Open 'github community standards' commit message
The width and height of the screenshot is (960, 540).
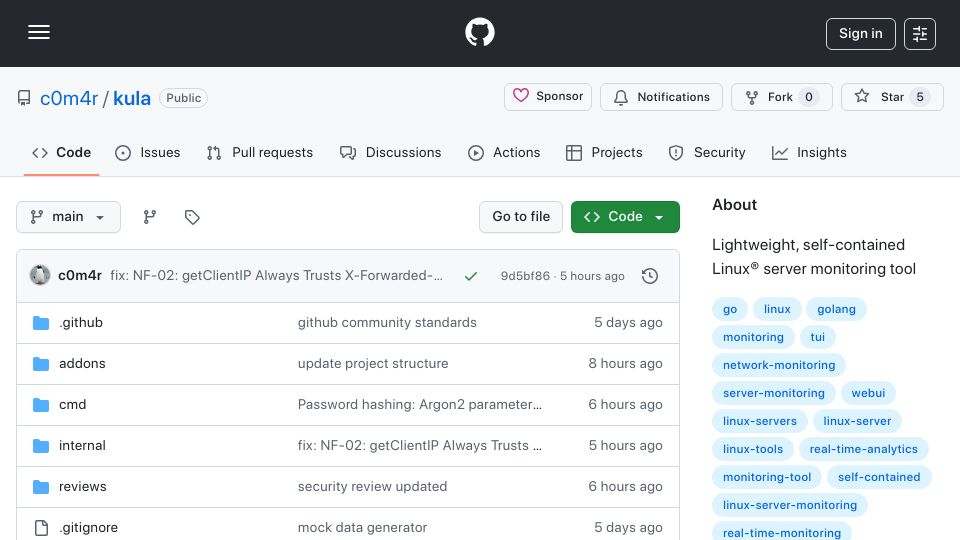click(x=387, y=323)
